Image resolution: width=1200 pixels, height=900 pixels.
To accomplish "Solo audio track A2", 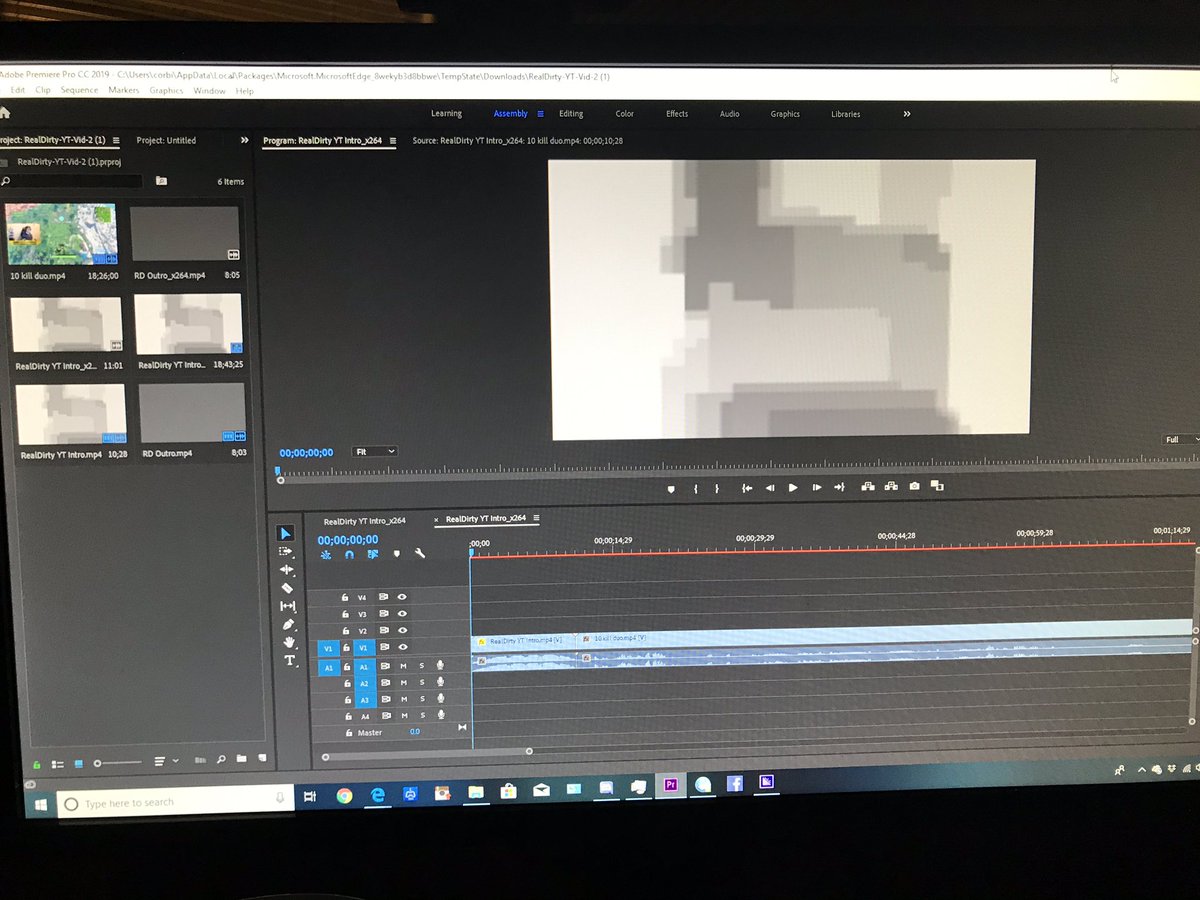I will point(421,683).
